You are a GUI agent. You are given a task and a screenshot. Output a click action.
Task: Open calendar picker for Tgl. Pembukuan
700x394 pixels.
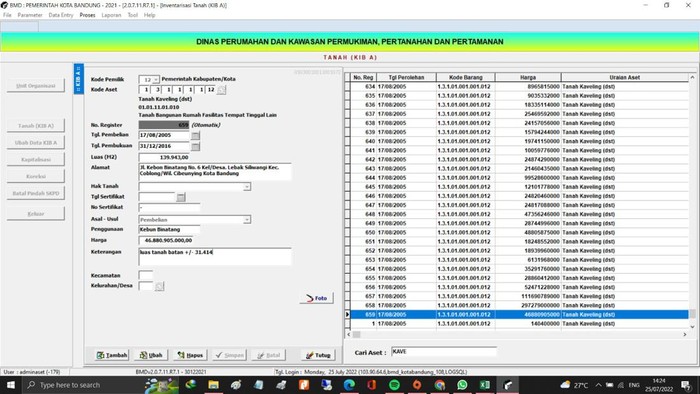tap(196, 146)
